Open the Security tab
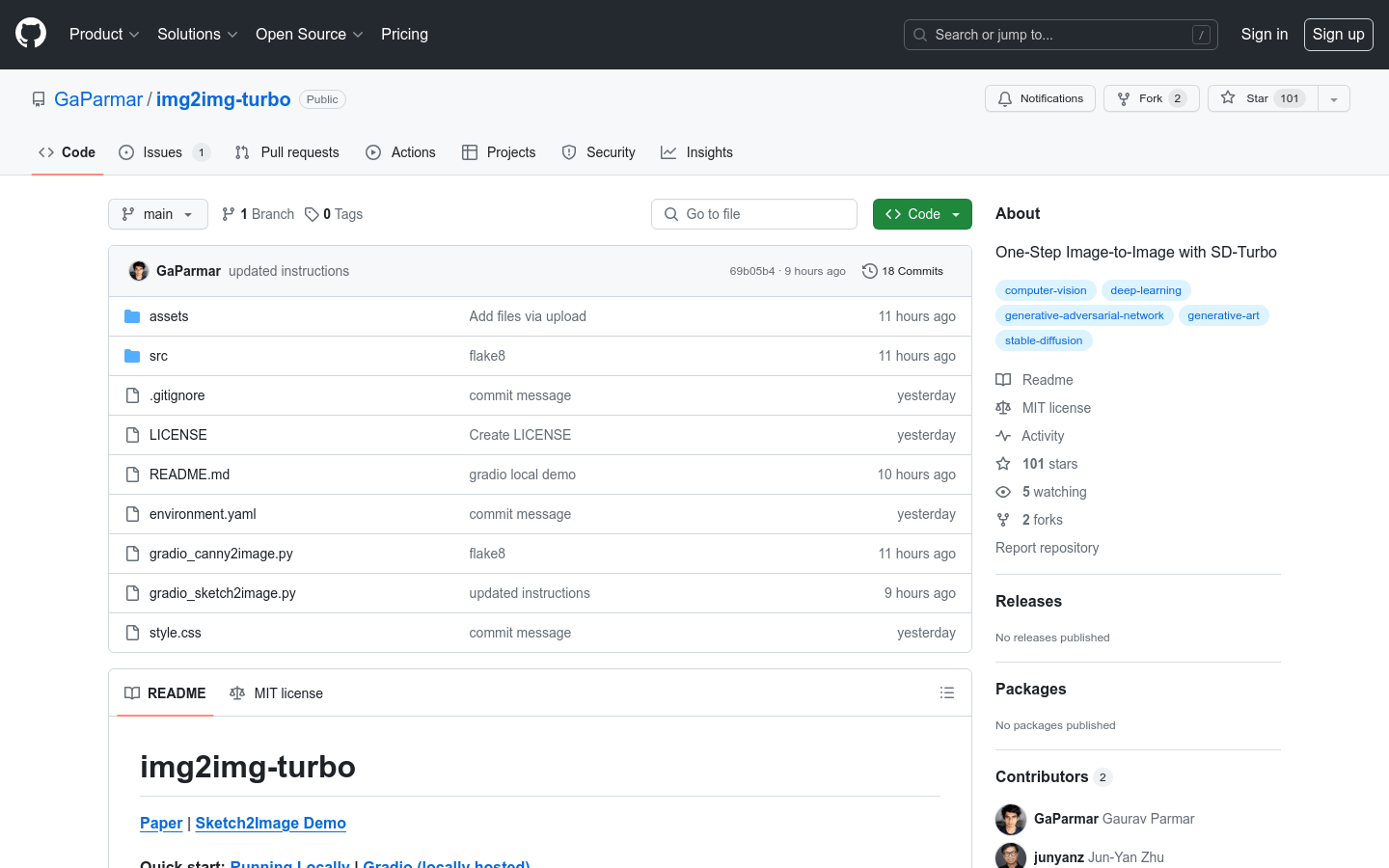Screen dimensions: 1389x868 598,152
